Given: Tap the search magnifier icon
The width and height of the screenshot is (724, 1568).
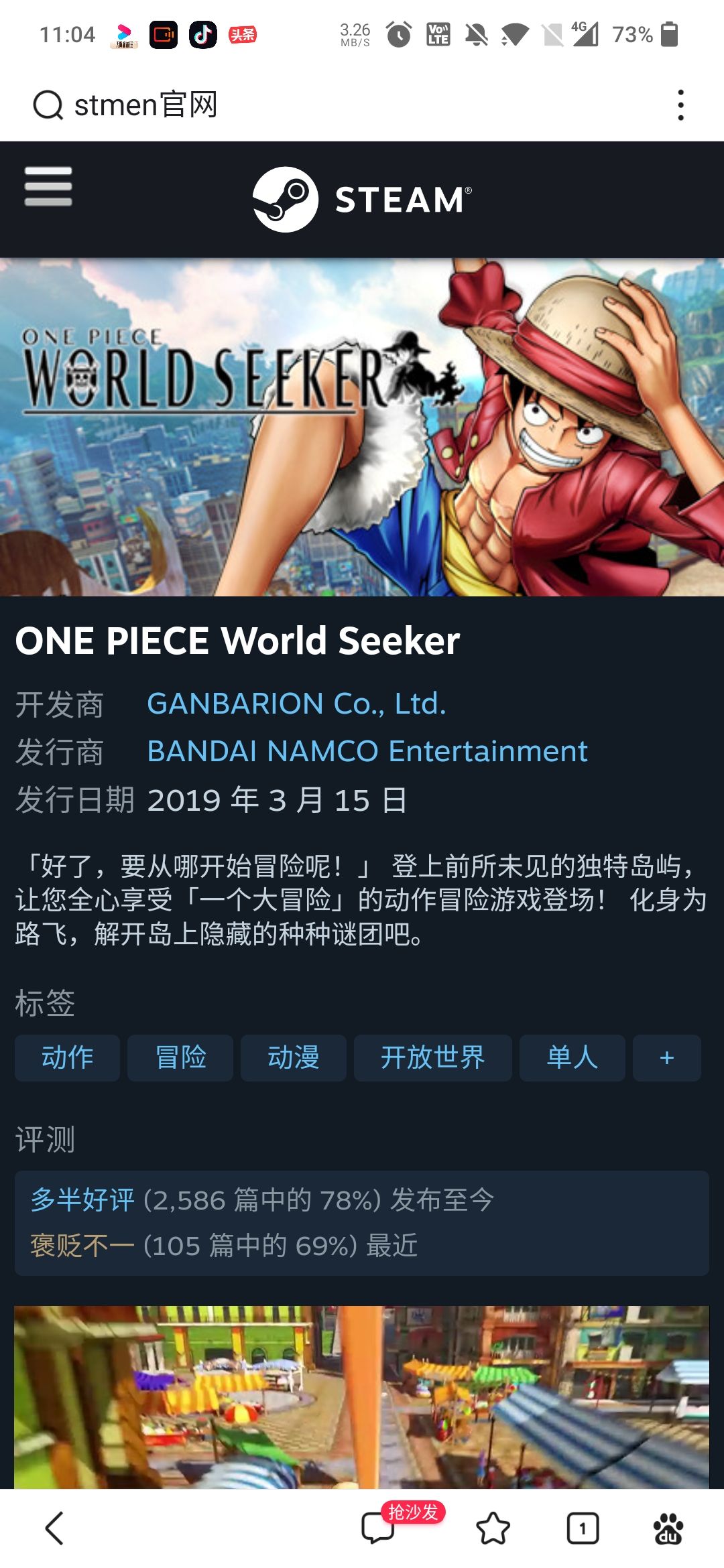Looking at the screenshot, I should pyautogui.click(x=48, y=105).
